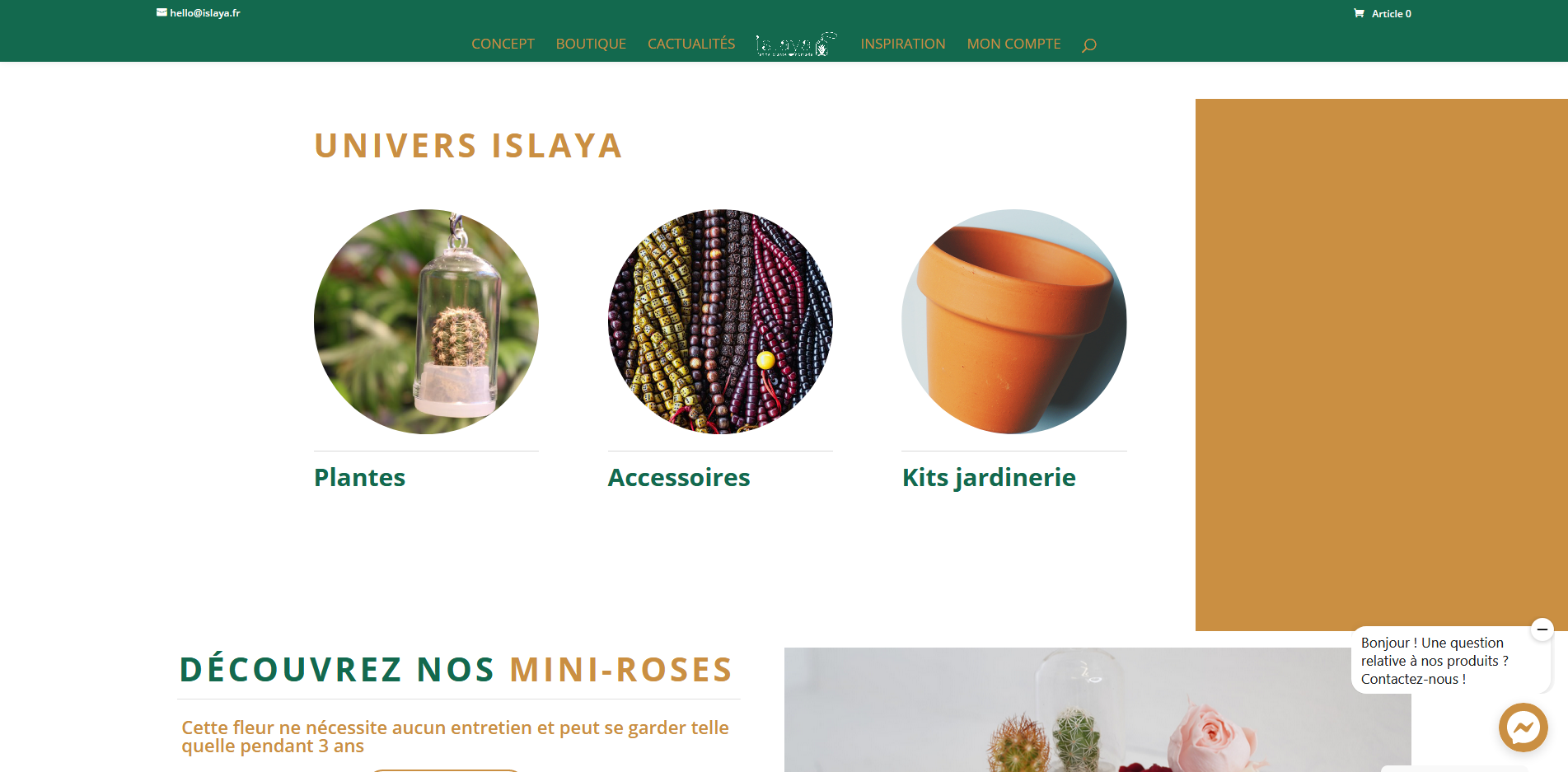Open the Plantes category link
This screenshot has width=1568, height=772.
click(359, 477)
